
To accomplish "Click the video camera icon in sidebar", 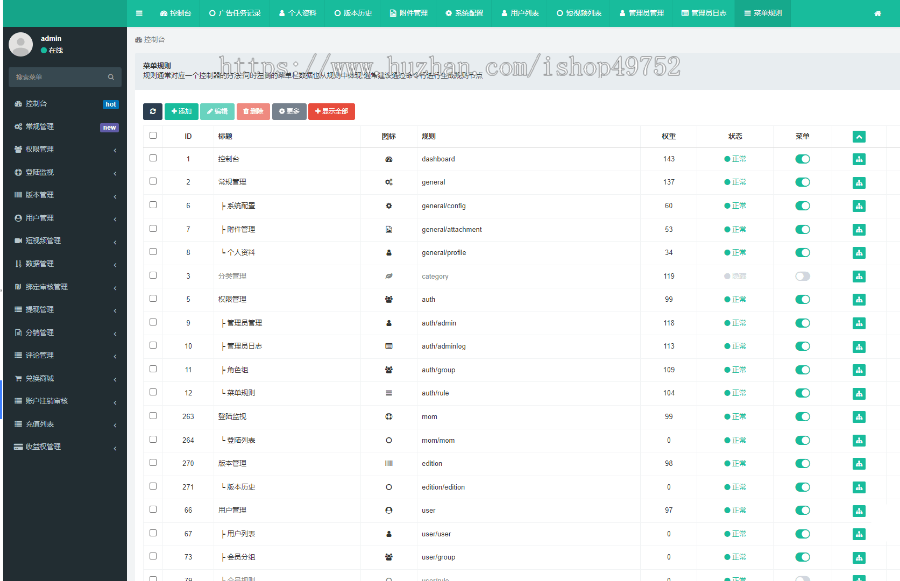I will pyautogui.click(x=18, y=241).
